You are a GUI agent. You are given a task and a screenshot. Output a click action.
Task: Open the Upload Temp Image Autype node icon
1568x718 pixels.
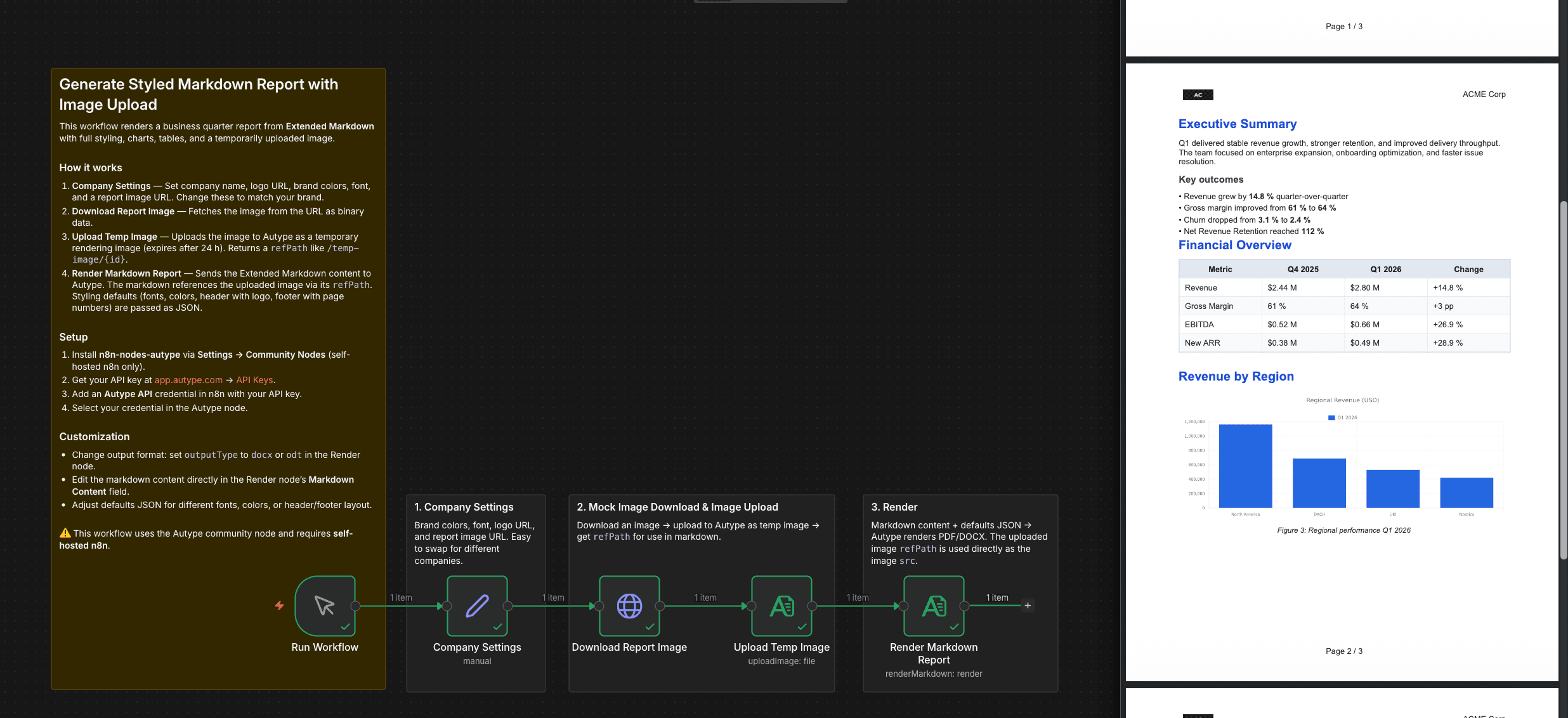point(781,606)
